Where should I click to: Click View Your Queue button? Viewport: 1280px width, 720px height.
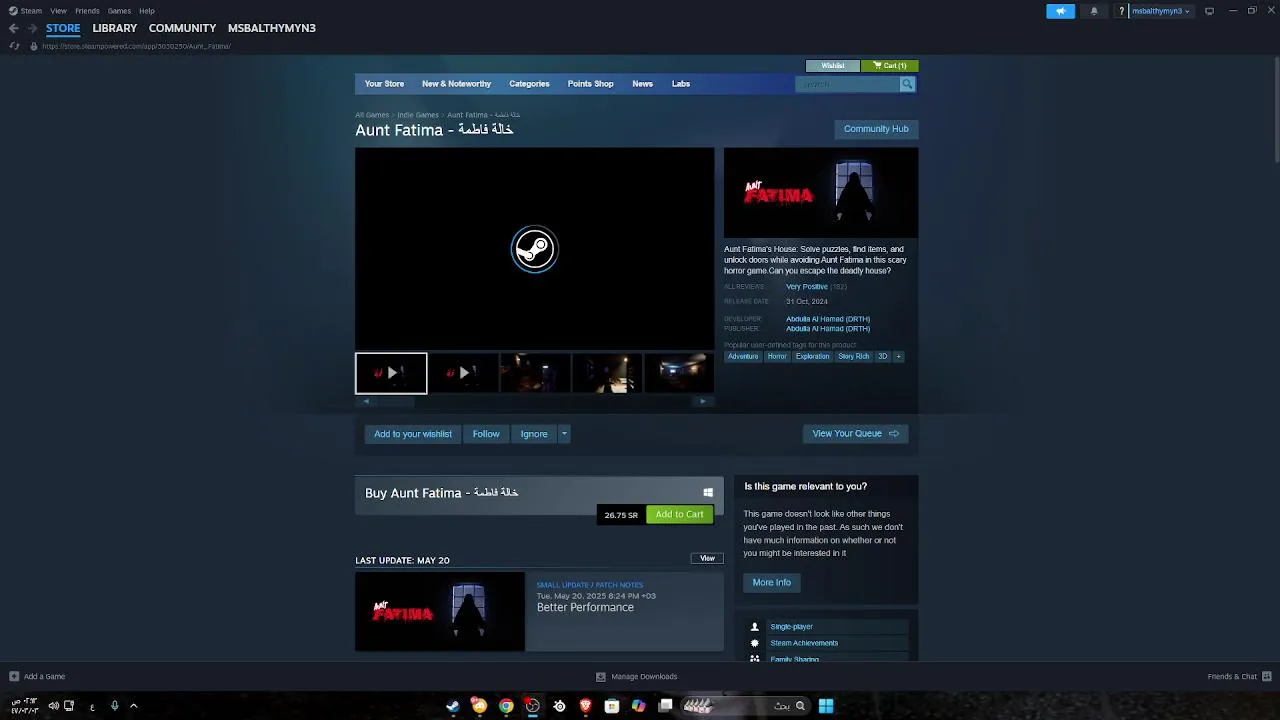(855, 434)
